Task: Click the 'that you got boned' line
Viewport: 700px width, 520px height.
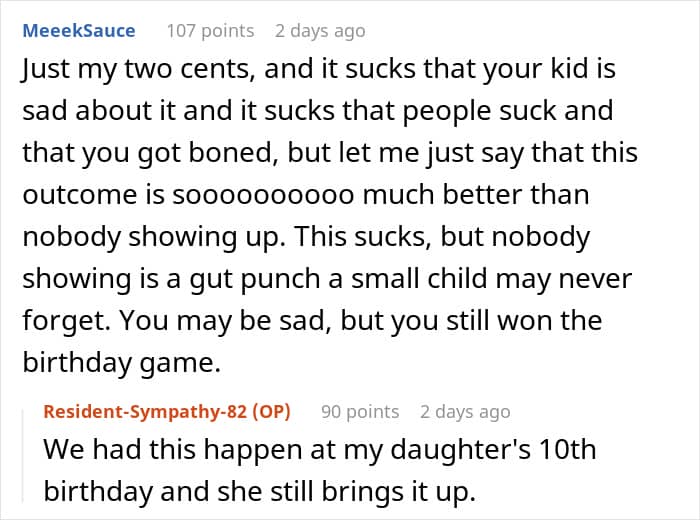Action: pos(330,153)
